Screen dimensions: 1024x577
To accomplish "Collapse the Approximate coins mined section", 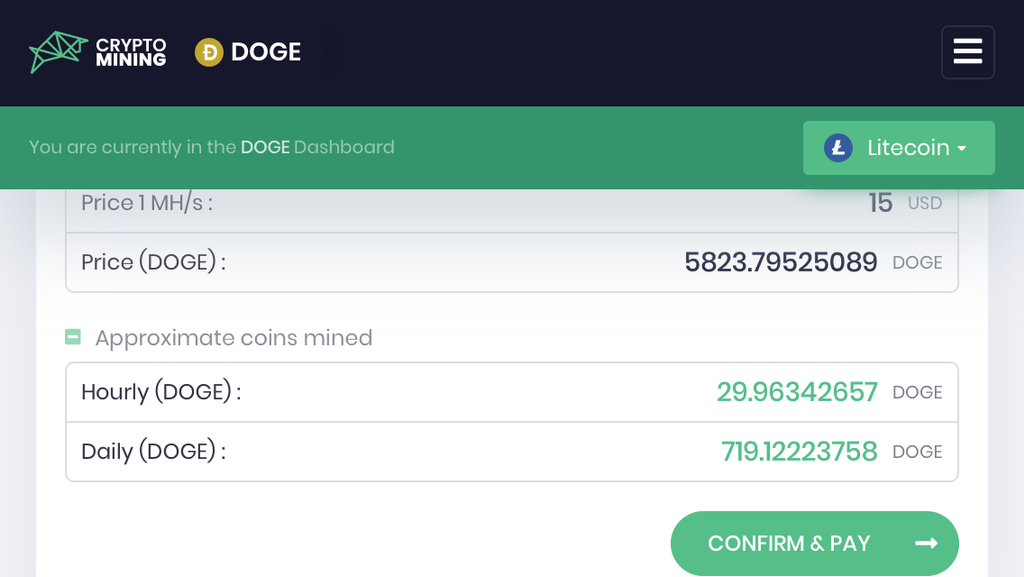I will [x=72, y=337].
